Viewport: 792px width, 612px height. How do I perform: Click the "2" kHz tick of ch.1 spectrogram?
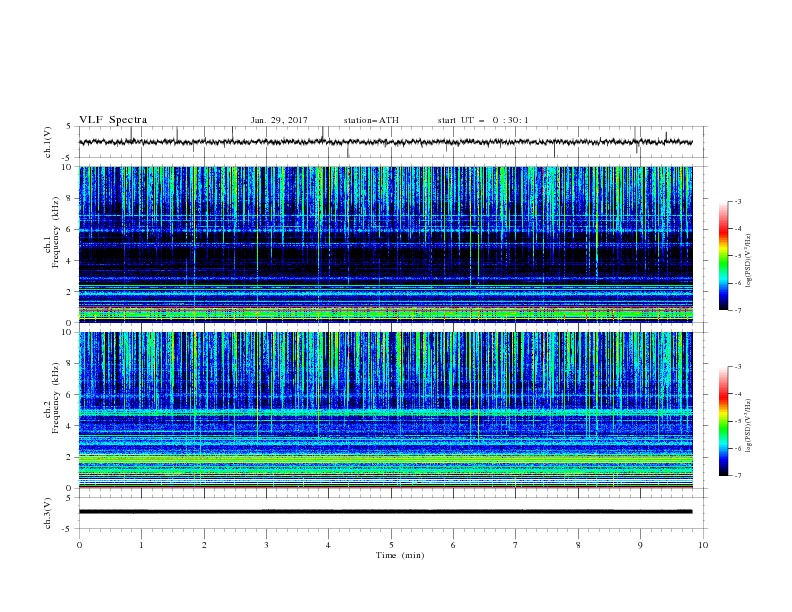70,292
